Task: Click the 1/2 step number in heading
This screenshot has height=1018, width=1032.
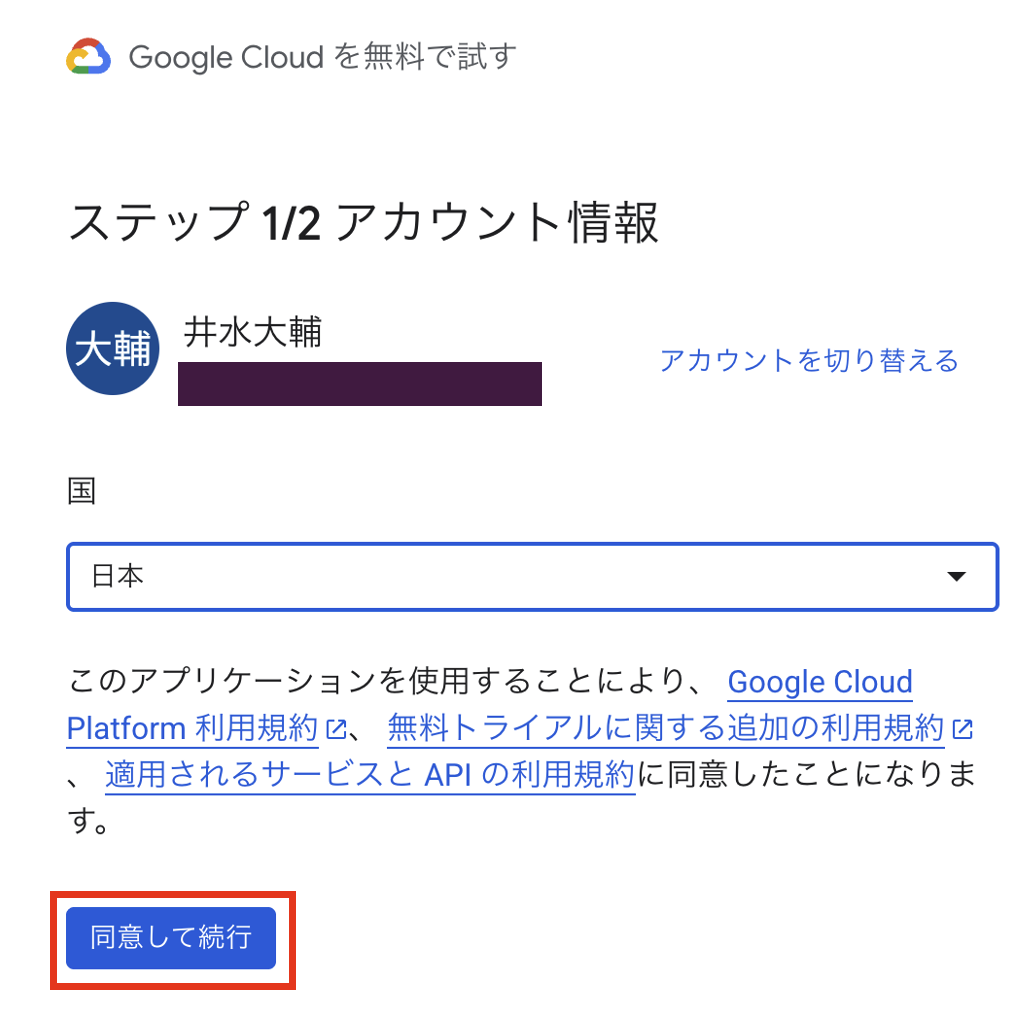Action: tap(291, 224)
